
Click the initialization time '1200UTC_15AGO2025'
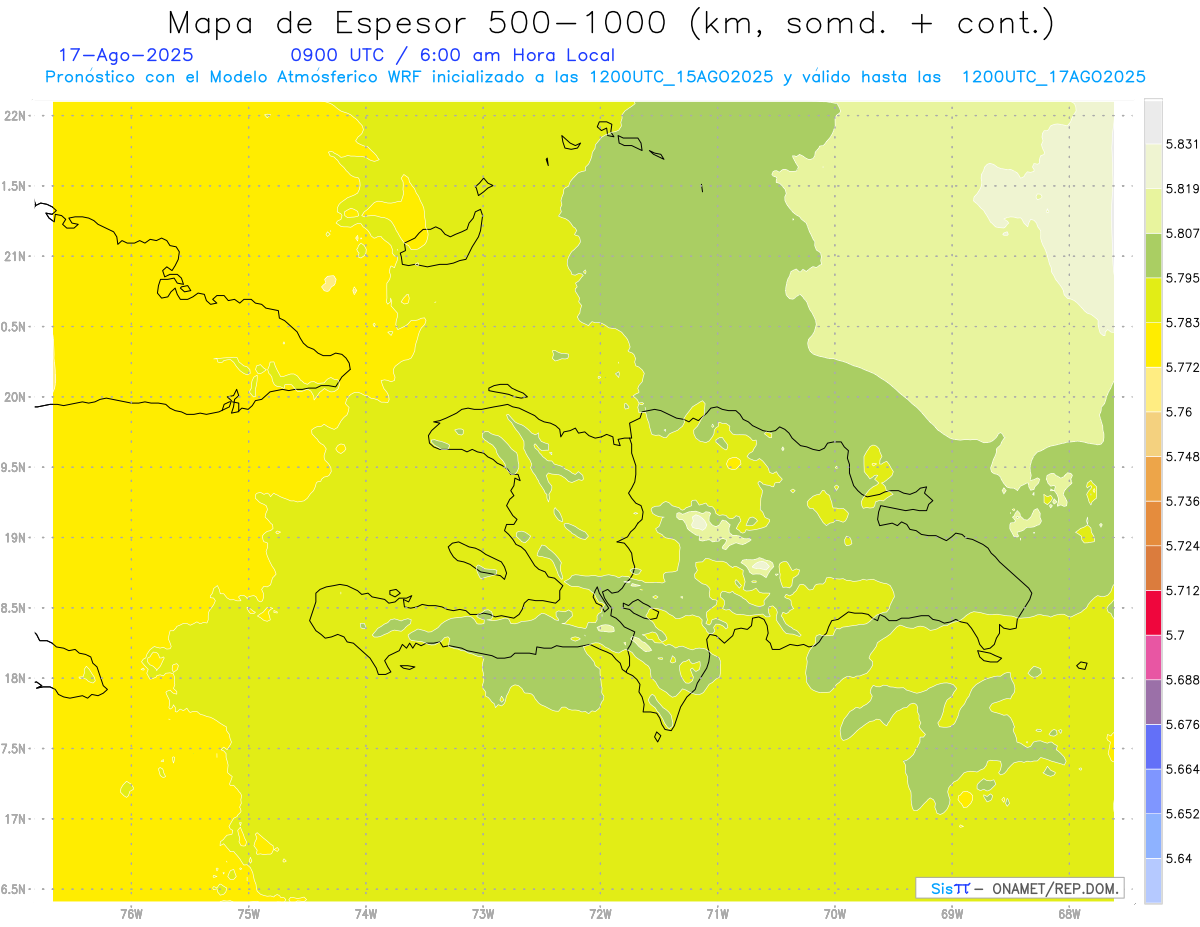coord(681,77)
